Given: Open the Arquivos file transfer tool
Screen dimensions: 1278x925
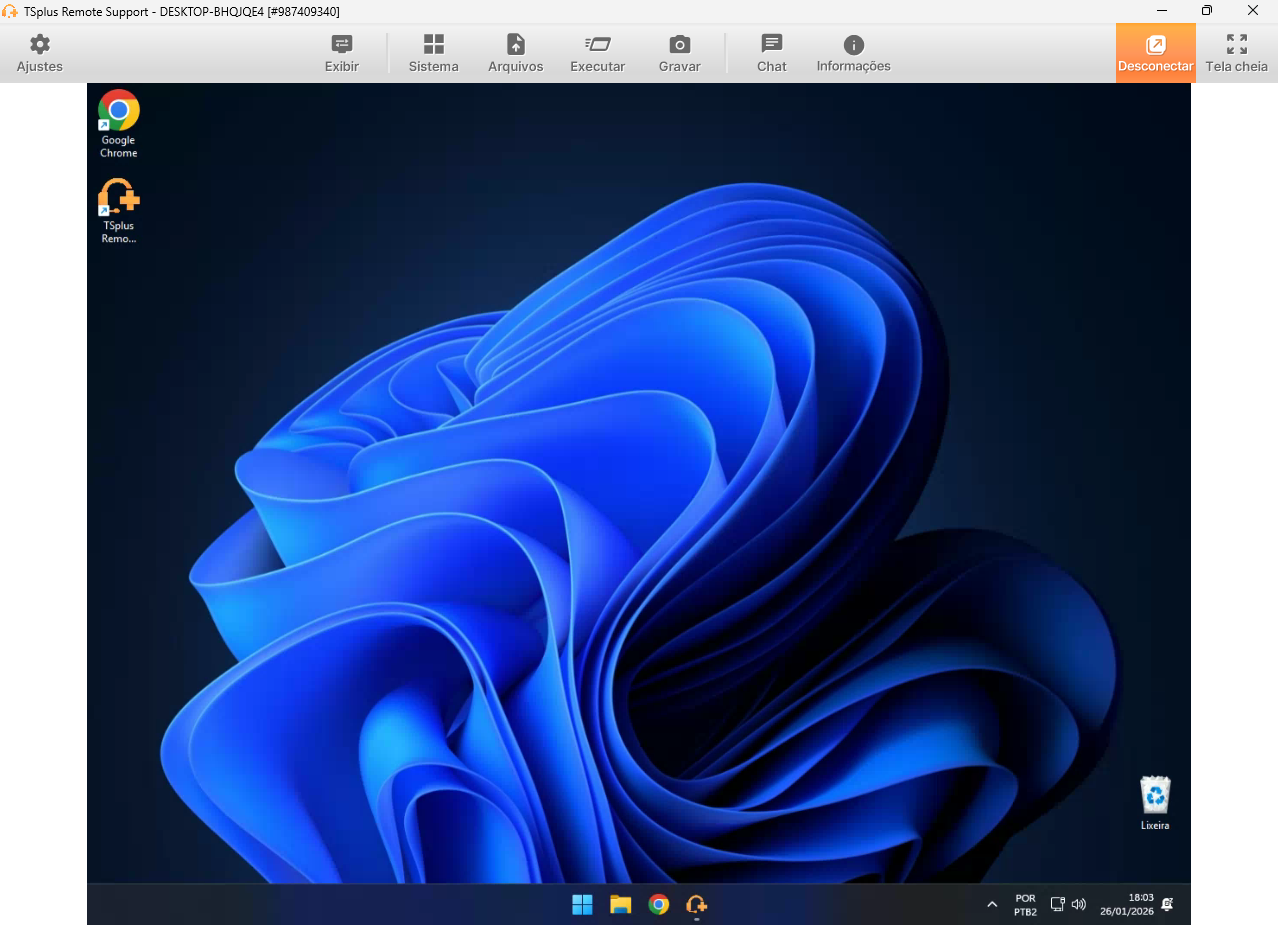Looking at the screenshot, I should pos(515,54).
